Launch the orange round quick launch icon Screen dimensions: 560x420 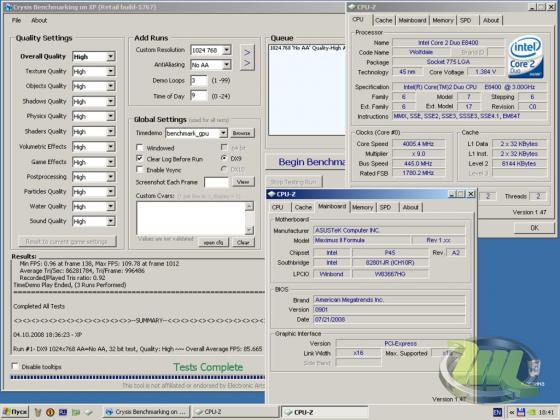point(50,412)
